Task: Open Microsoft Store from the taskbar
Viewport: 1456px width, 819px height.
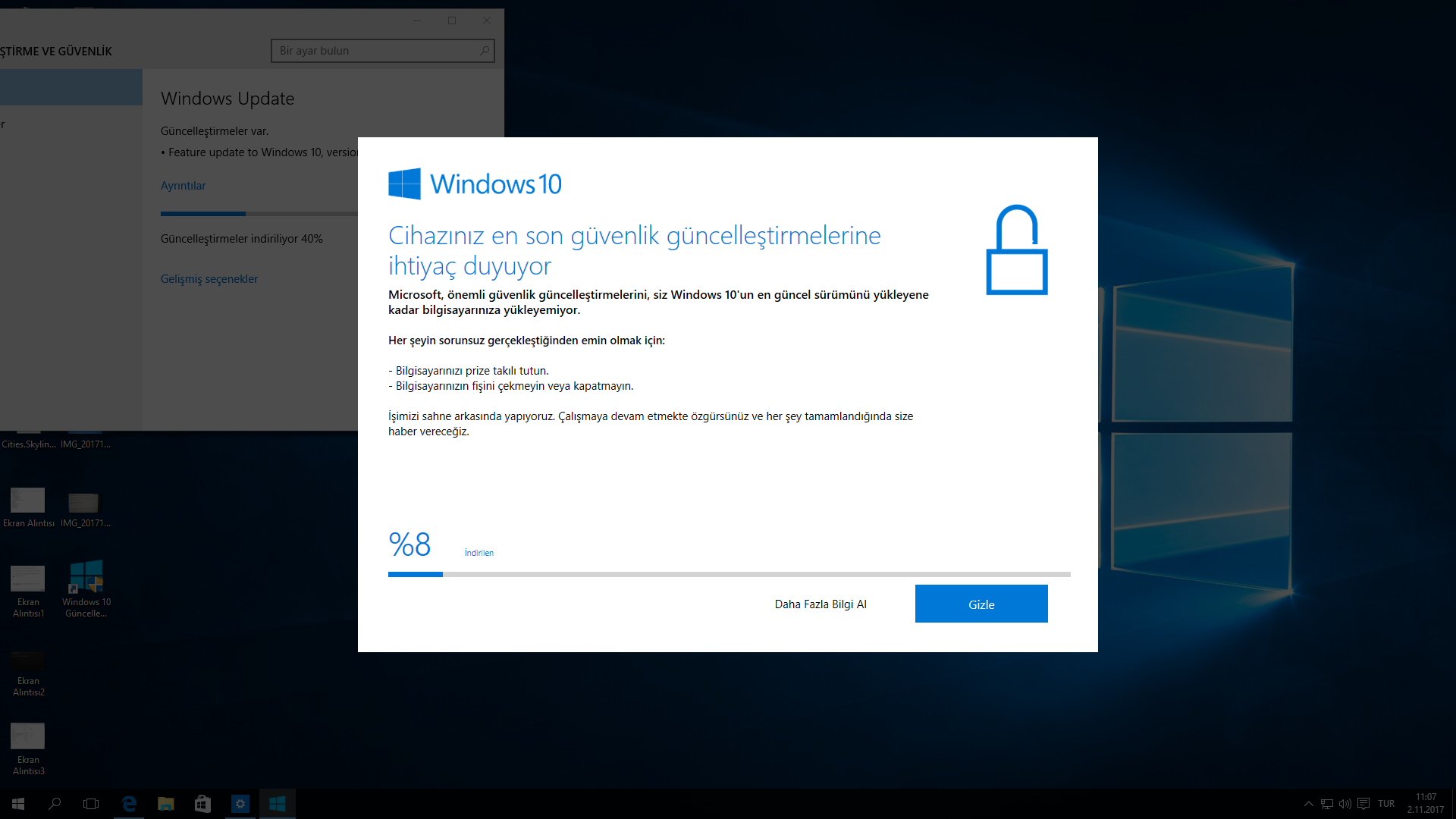Action: 202,804
